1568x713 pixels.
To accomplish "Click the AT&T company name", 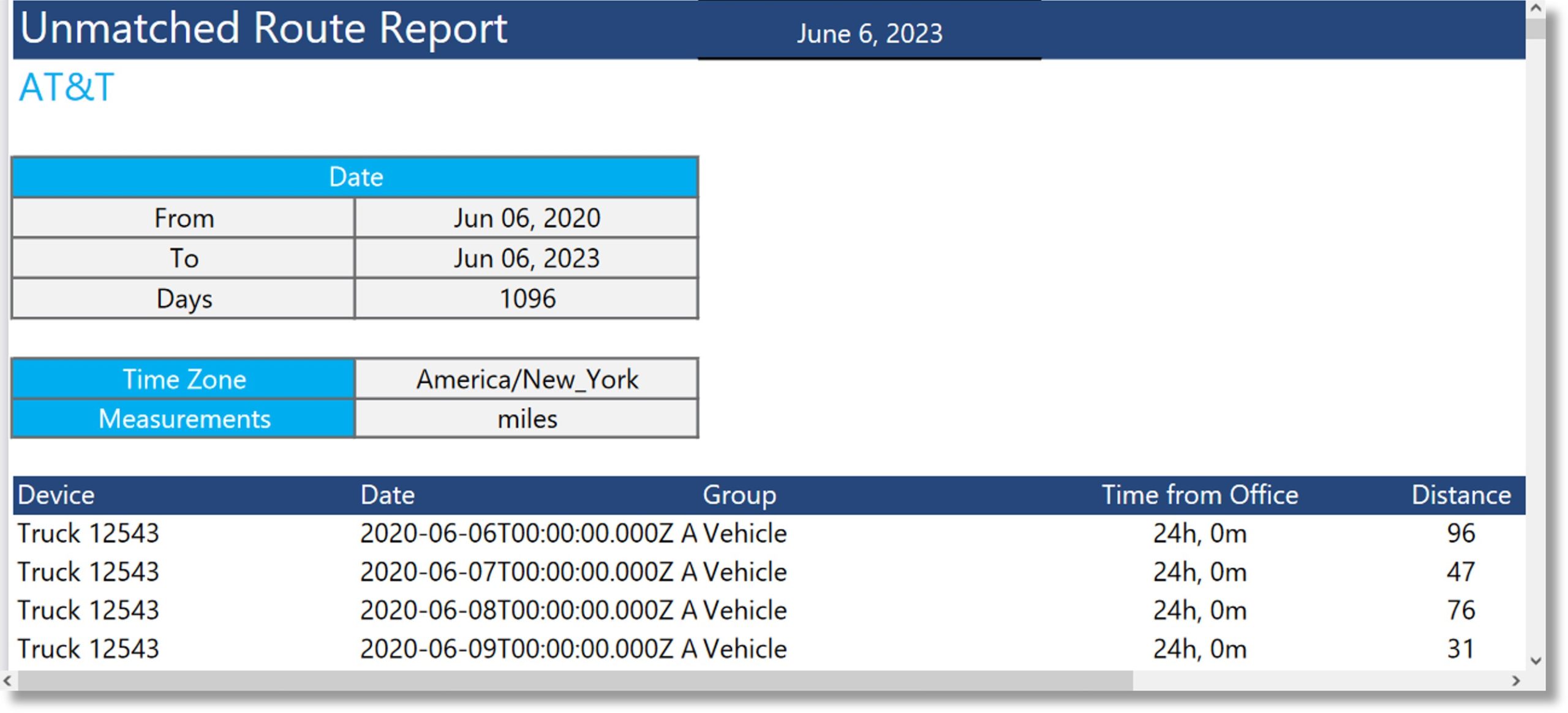I will (66, 87).
